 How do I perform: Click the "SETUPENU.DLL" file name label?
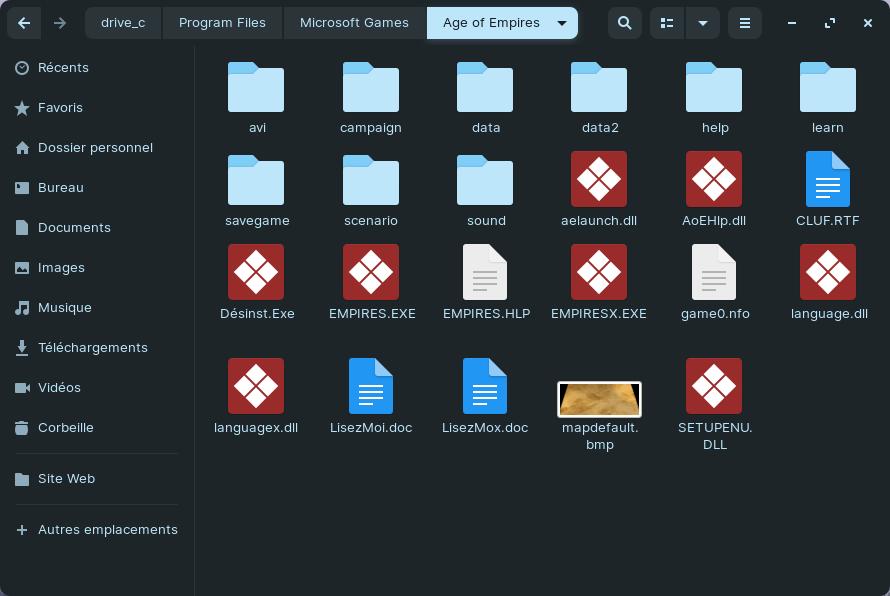point(715,436)
